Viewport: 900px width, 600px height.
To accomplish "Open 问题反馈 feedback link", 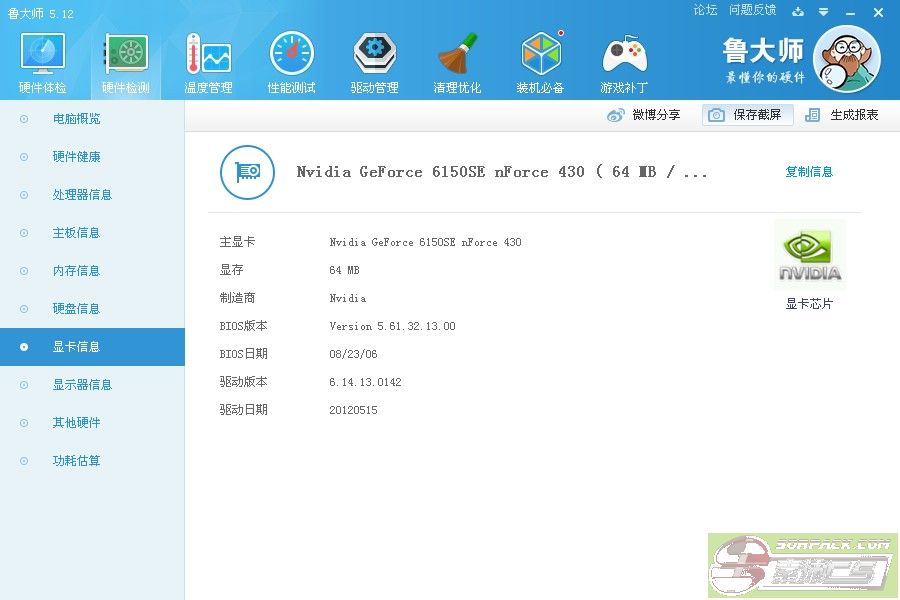I will 752,10.
